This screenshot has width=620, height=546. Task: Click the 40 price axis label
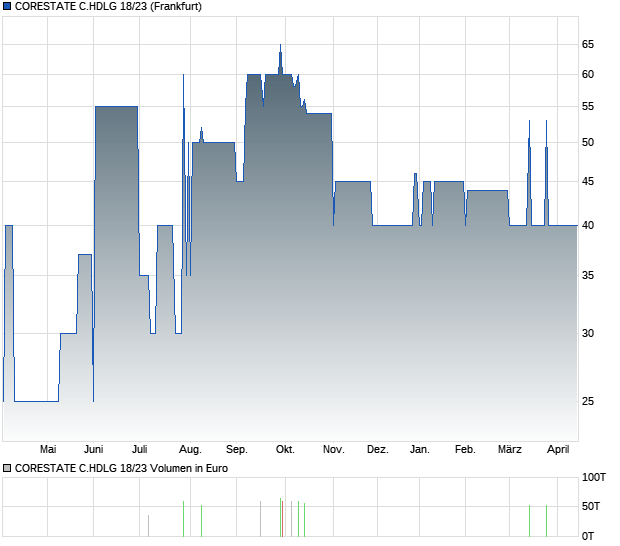[588, 226]
